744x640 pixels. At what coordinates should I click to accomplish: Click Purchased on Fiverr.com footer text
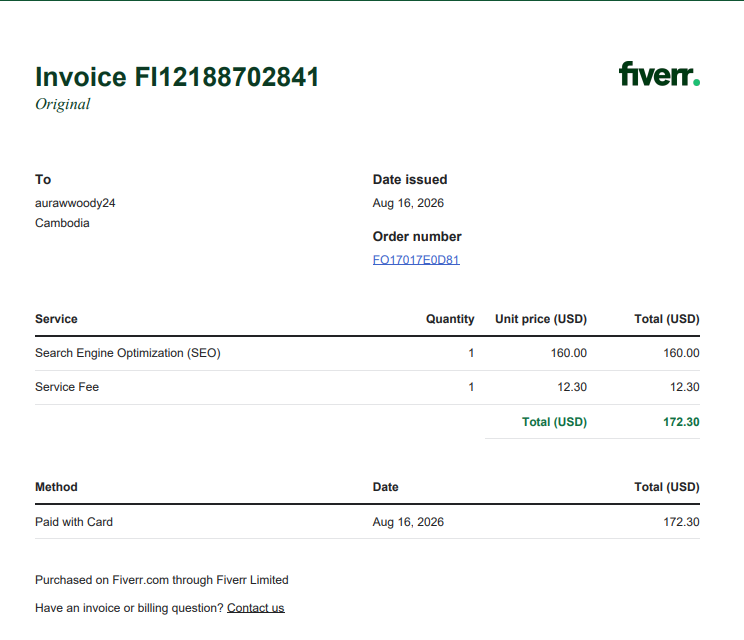[x=162, y=580]
